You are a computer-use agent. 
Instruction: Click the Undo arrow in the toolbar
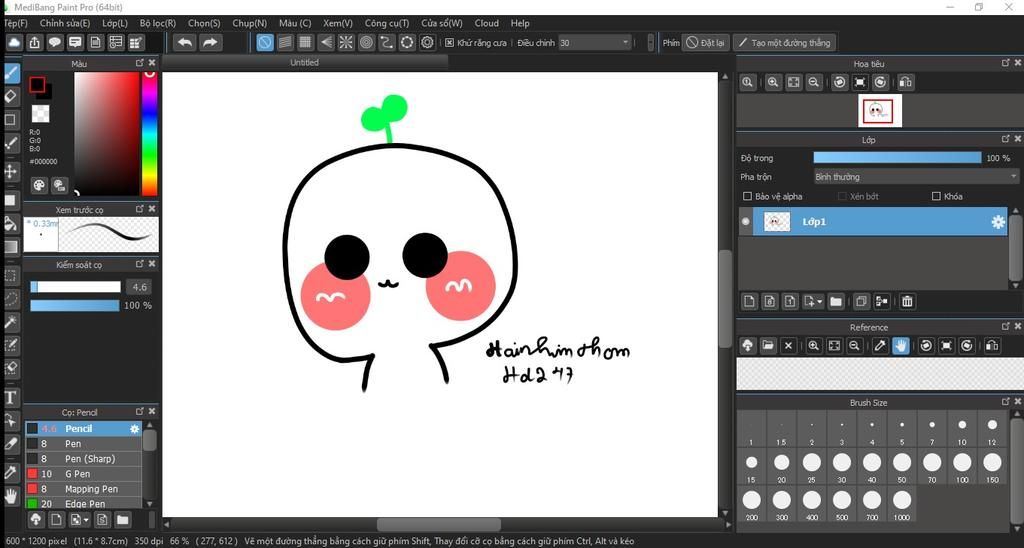tap(184, 42)
